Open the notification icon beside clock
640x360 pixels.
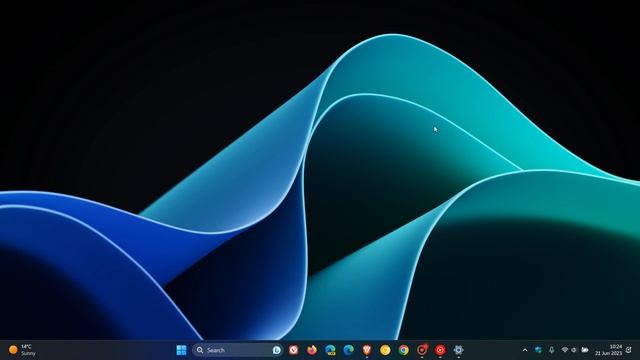pyautogui.click(x=629, y=350)
